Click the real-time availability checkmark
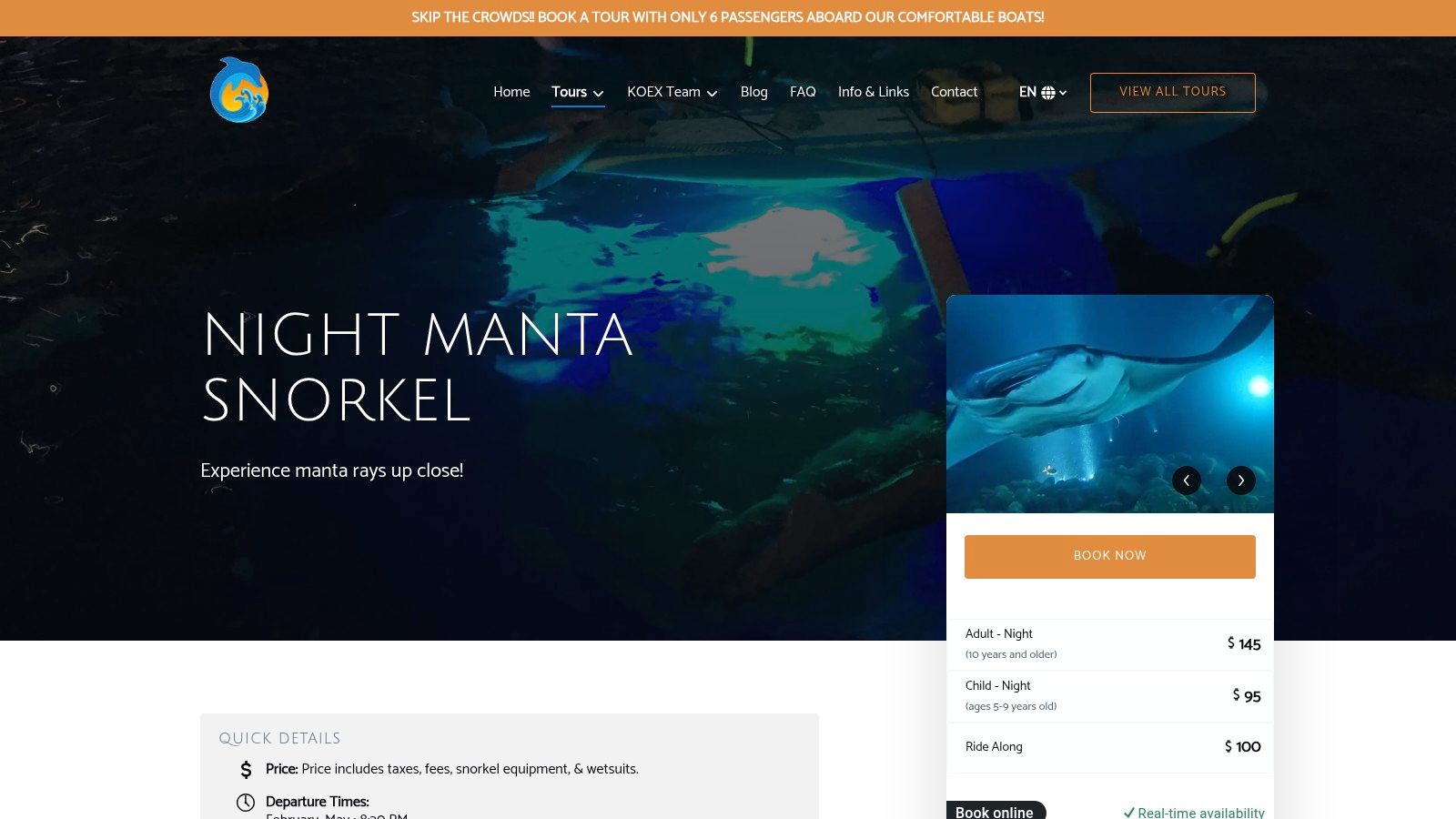The height and width of the screenshot is (819, 1456). 1128,813
